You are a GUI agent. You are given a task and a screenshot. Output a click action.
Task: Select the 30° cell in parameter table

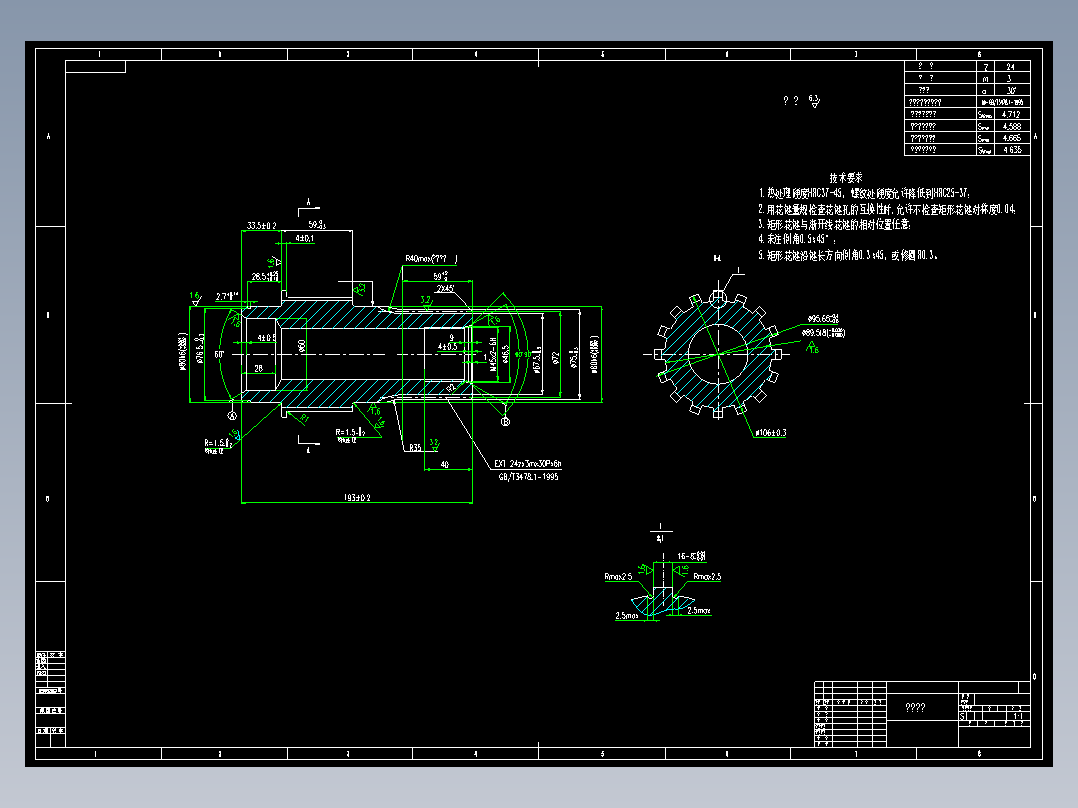point(1011,90)
